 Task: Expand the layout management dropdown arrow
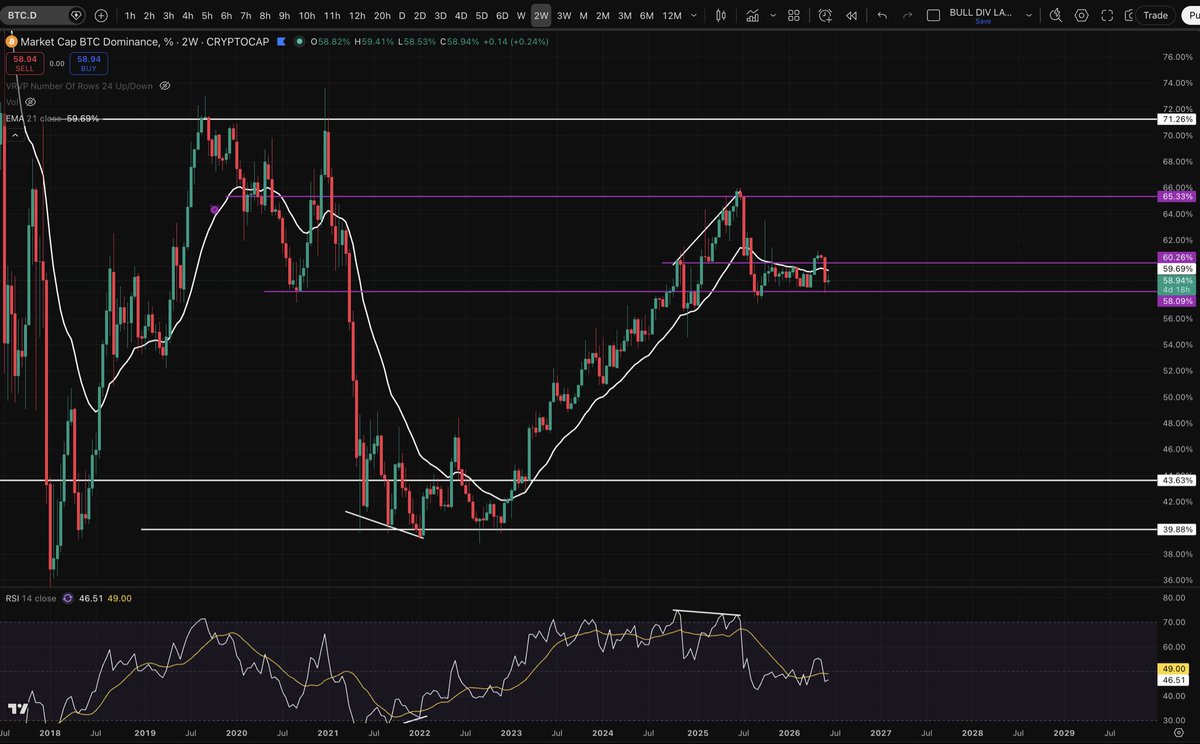click(x=1028, y=15)
